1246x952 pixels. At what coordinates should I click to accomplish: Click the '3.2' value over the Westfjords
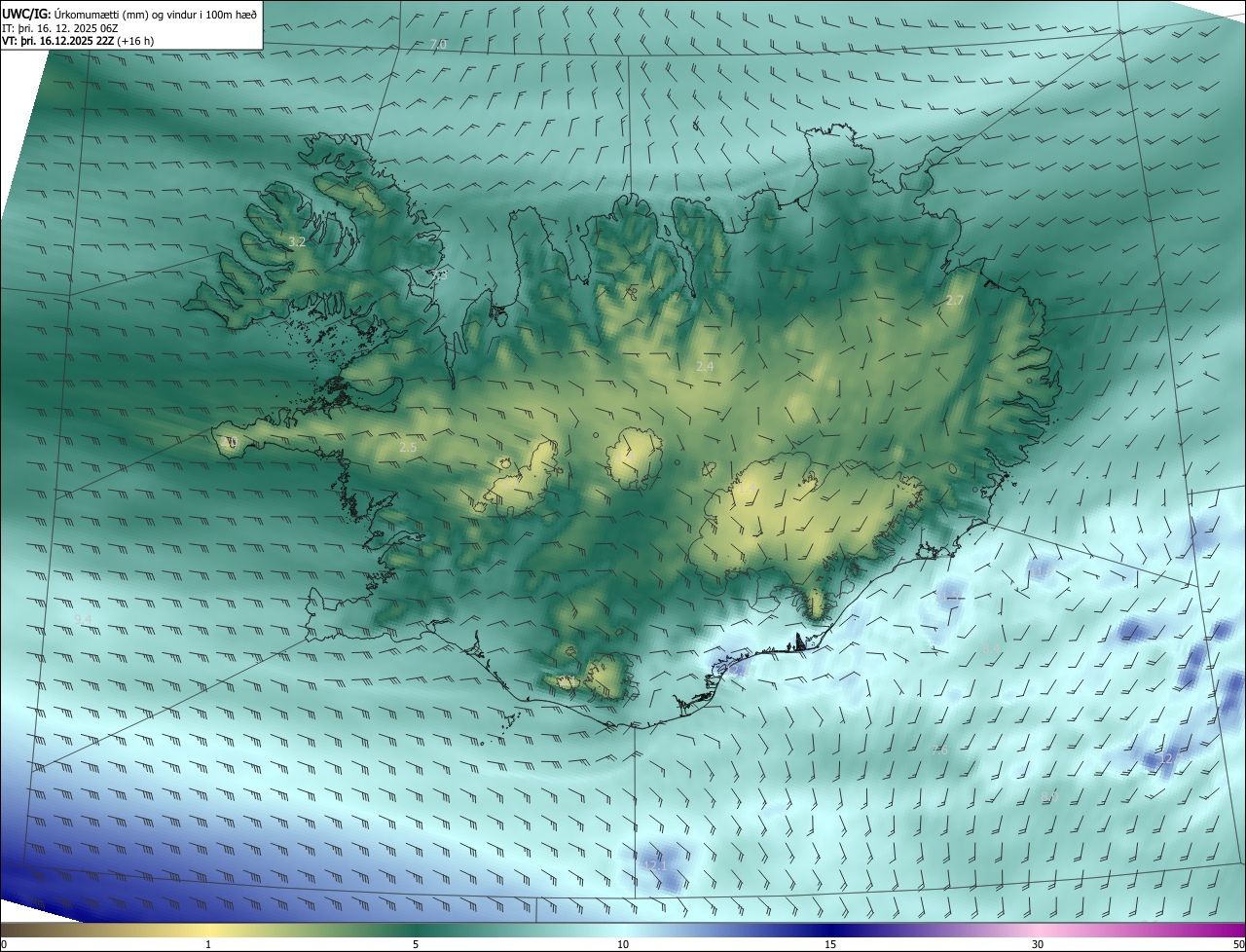tap(297, 241)
